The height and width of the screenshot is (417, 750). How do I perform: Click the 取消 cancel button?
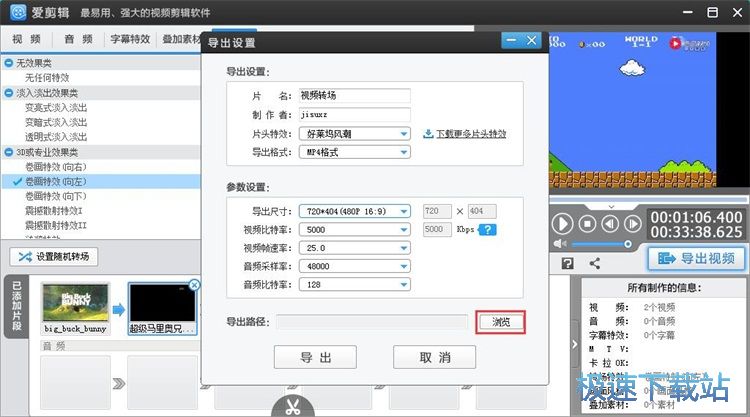coord(434,357)
